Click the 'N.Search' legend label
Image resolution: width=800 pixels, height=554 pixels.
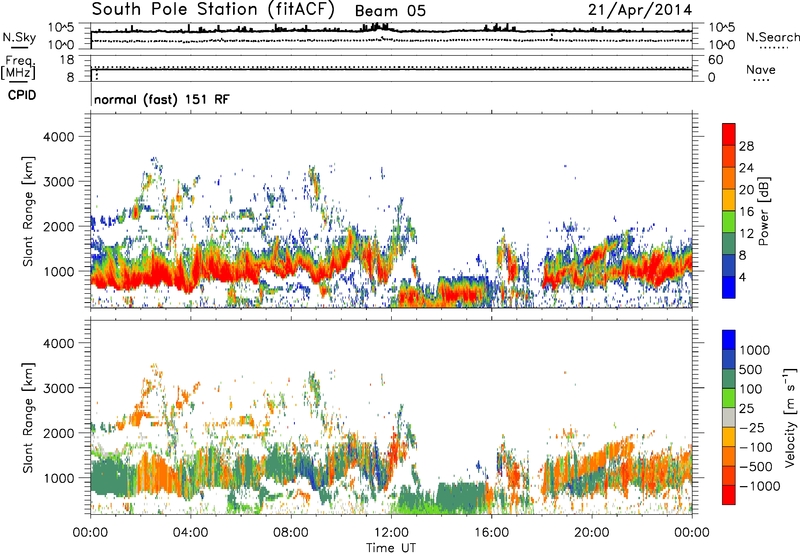(772, 37)
